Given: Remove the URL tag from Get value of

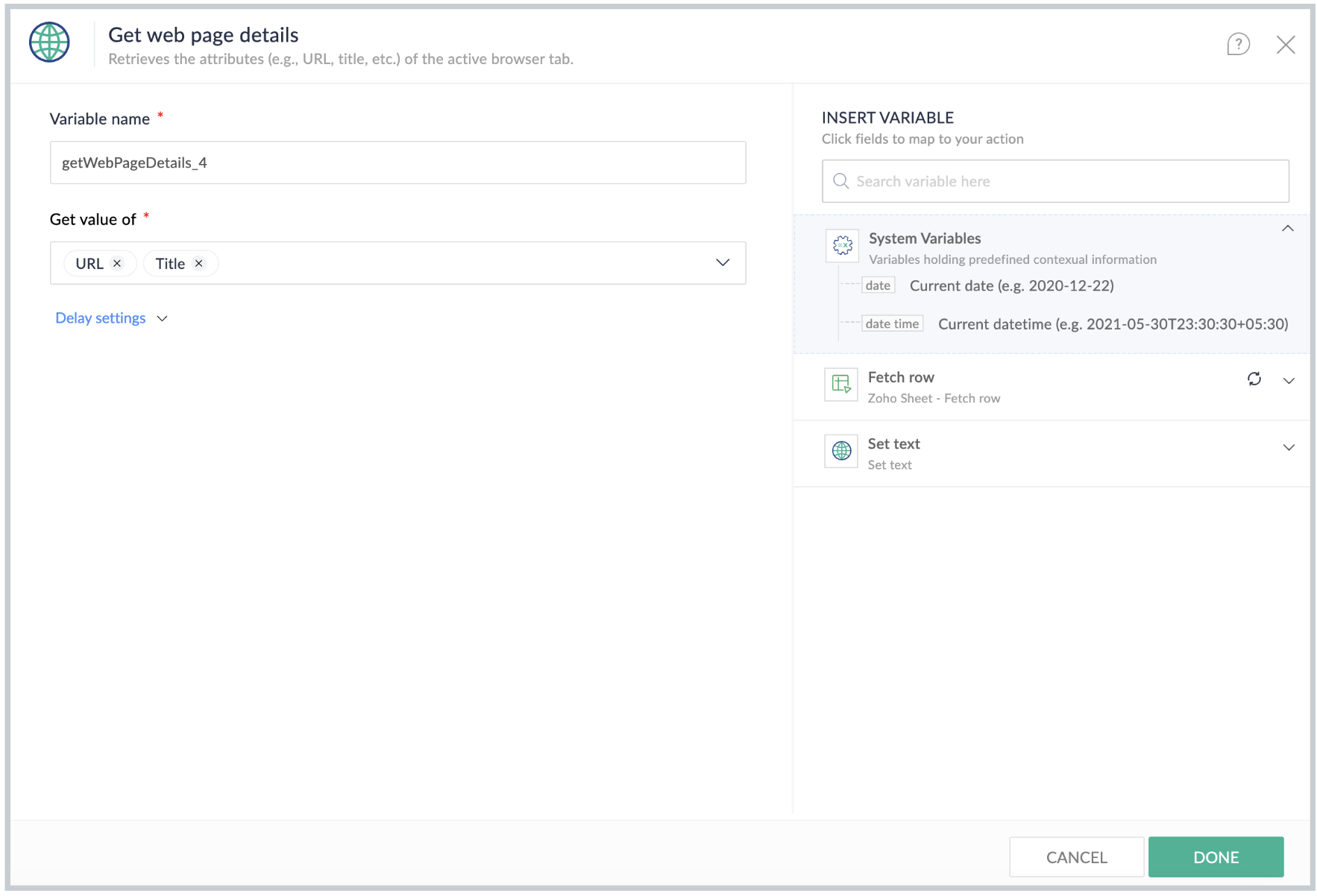Looking at the screenshot, I should (x=117, y=263).
